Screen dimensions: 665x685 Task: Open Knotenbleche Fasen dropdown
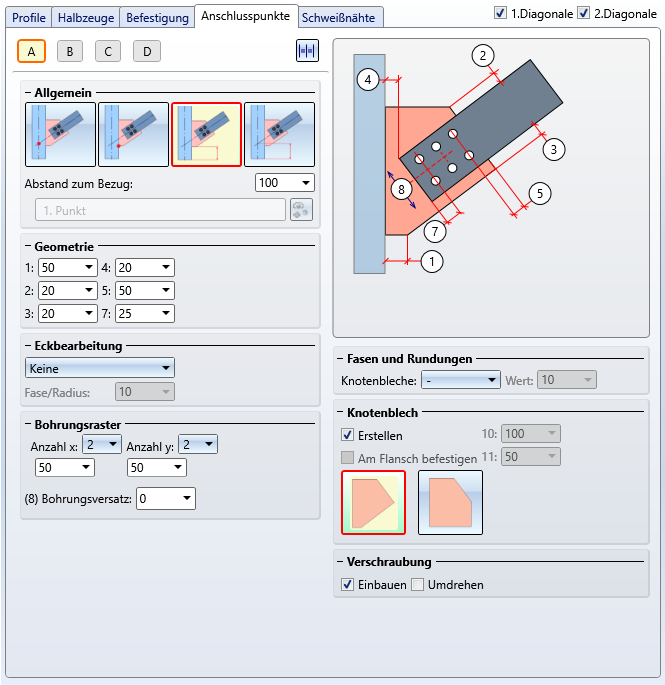click(461, 380)
